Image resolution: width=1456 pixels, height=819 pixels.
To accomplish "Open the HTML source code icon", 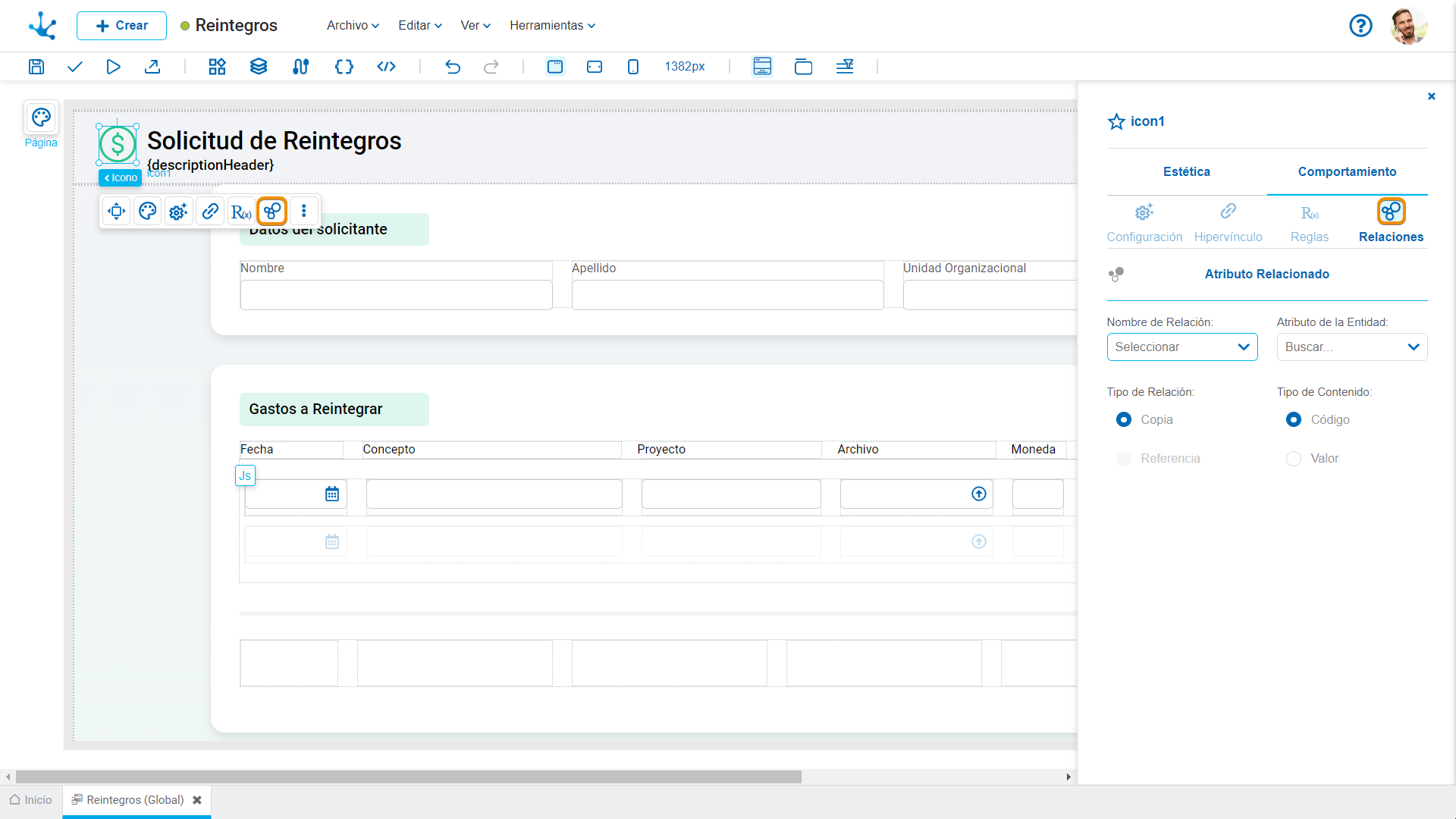I will [387, 67].
